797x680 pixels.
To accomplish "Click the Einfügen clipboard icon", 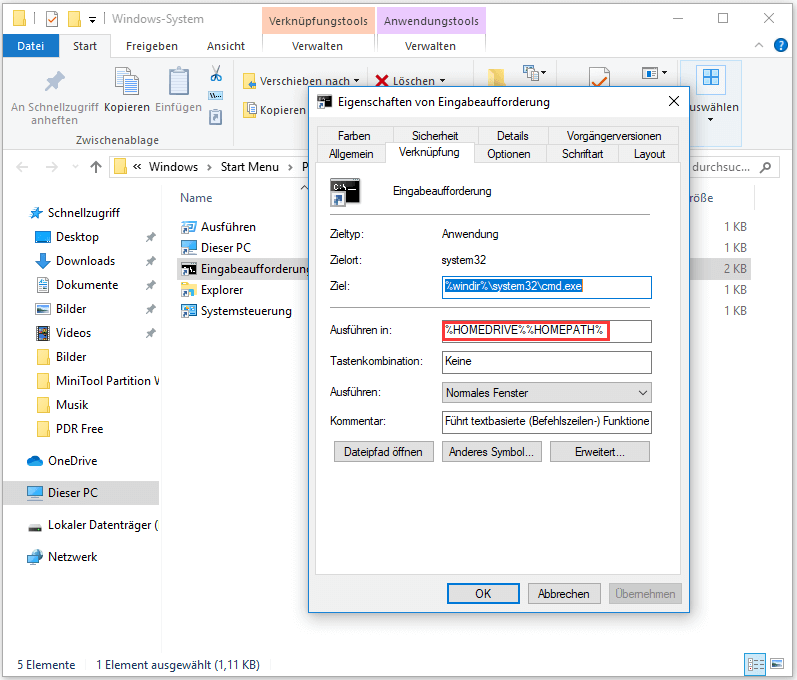I will (x=179, y=81).
